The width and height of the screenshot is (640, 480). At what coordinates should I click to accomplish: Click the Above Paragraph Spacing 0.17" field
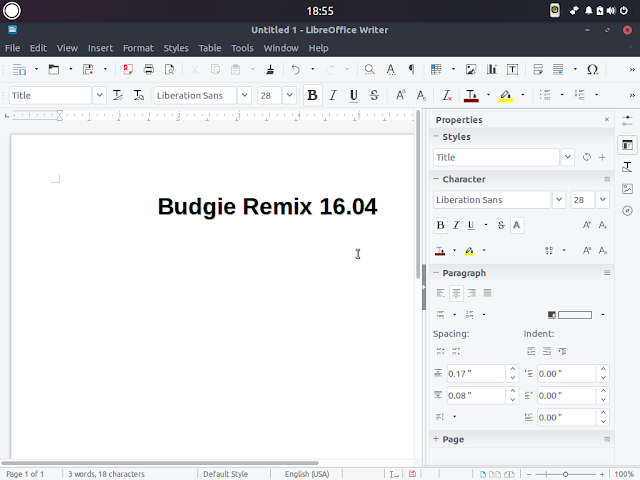pos(476,373)
